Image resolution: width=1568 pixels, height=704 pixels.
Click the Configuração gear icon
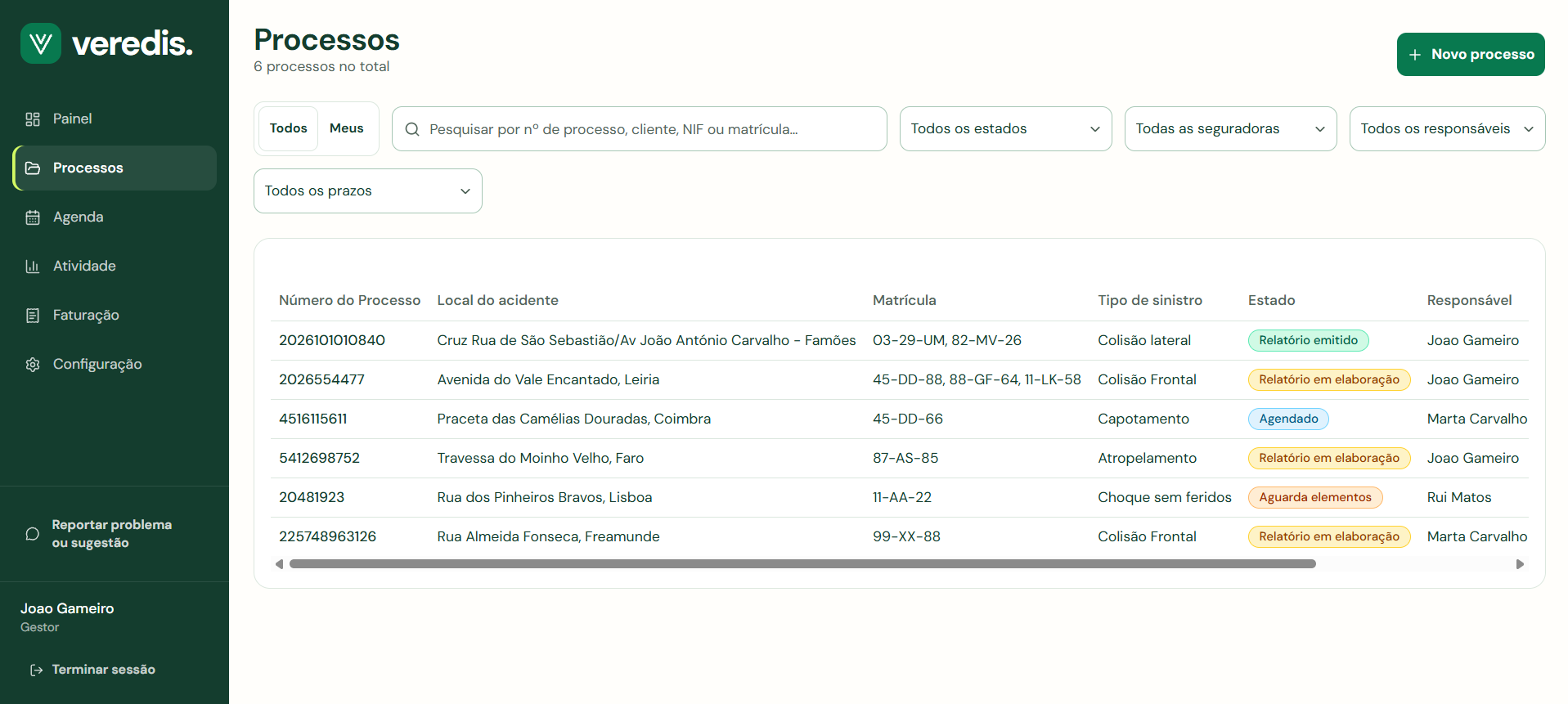[x=33, y=365]
